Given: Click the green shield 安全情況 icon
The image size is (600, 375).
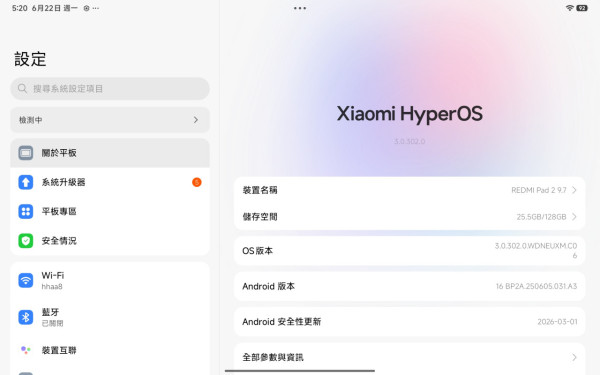Looking at the screenshot, I should click(x=26, y=241).
